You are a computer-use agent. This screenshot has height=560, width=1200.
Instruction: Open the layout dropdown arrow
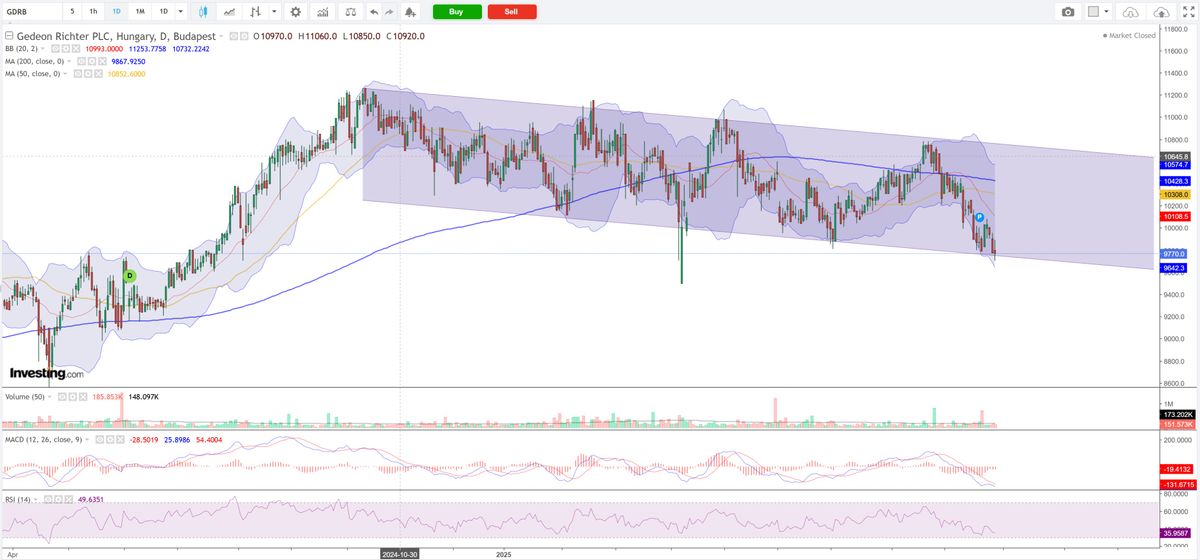point(1107,12)
